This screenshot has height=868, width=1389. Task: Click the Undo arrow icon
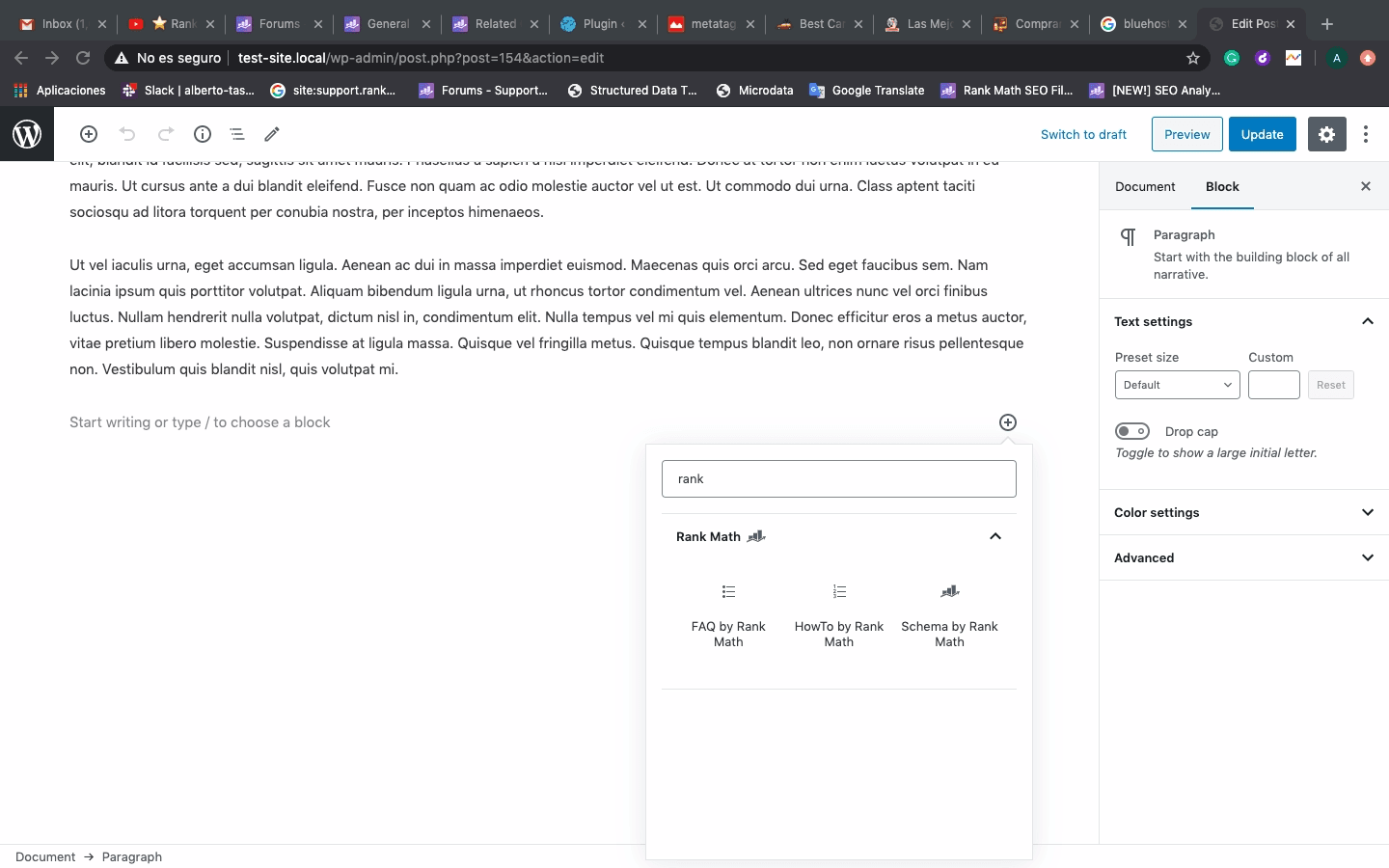(x=127, y=134)
